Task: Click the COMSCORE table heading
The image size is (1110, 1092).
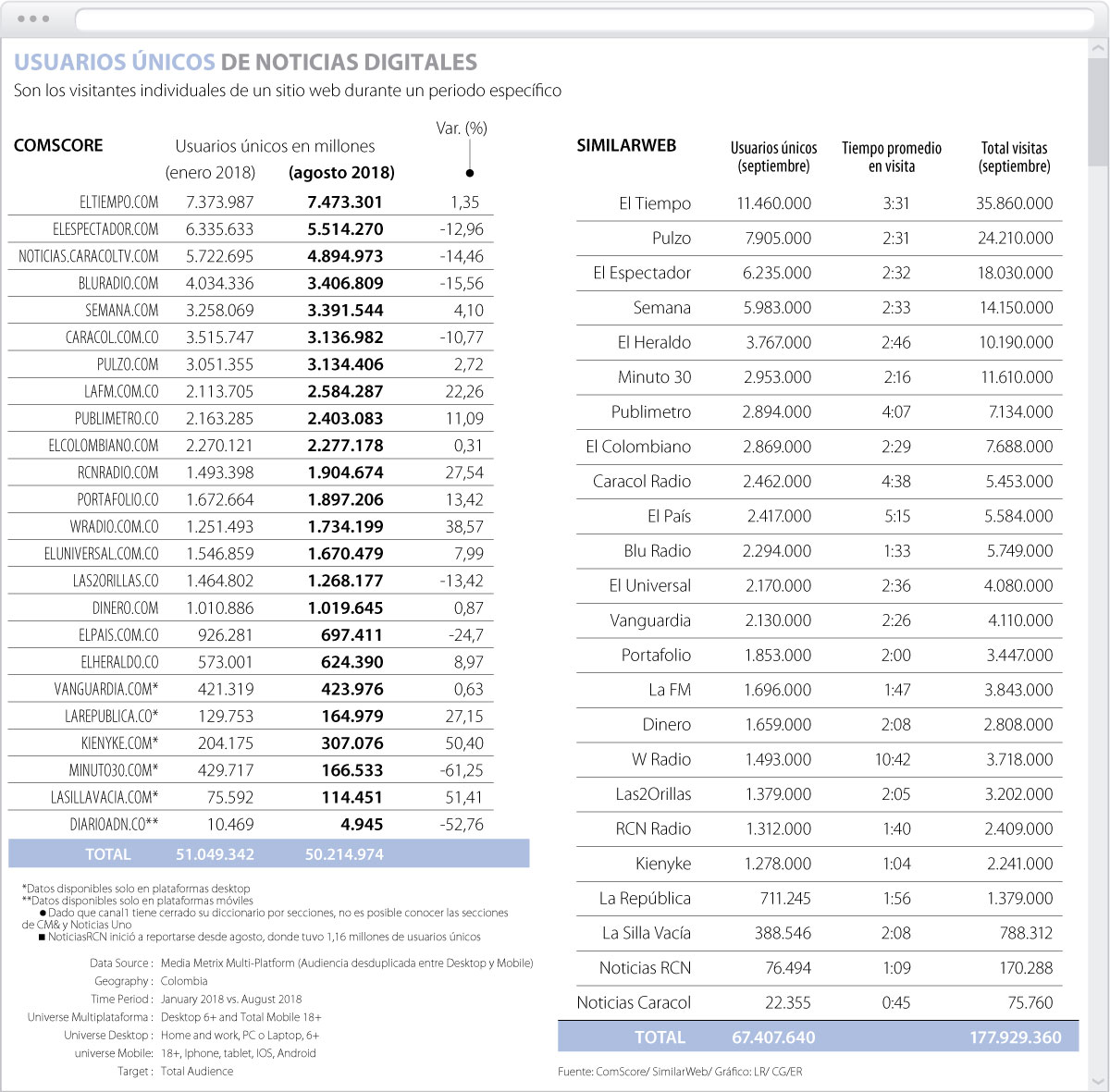Action: pyautogui.click(x=58, y=145)
